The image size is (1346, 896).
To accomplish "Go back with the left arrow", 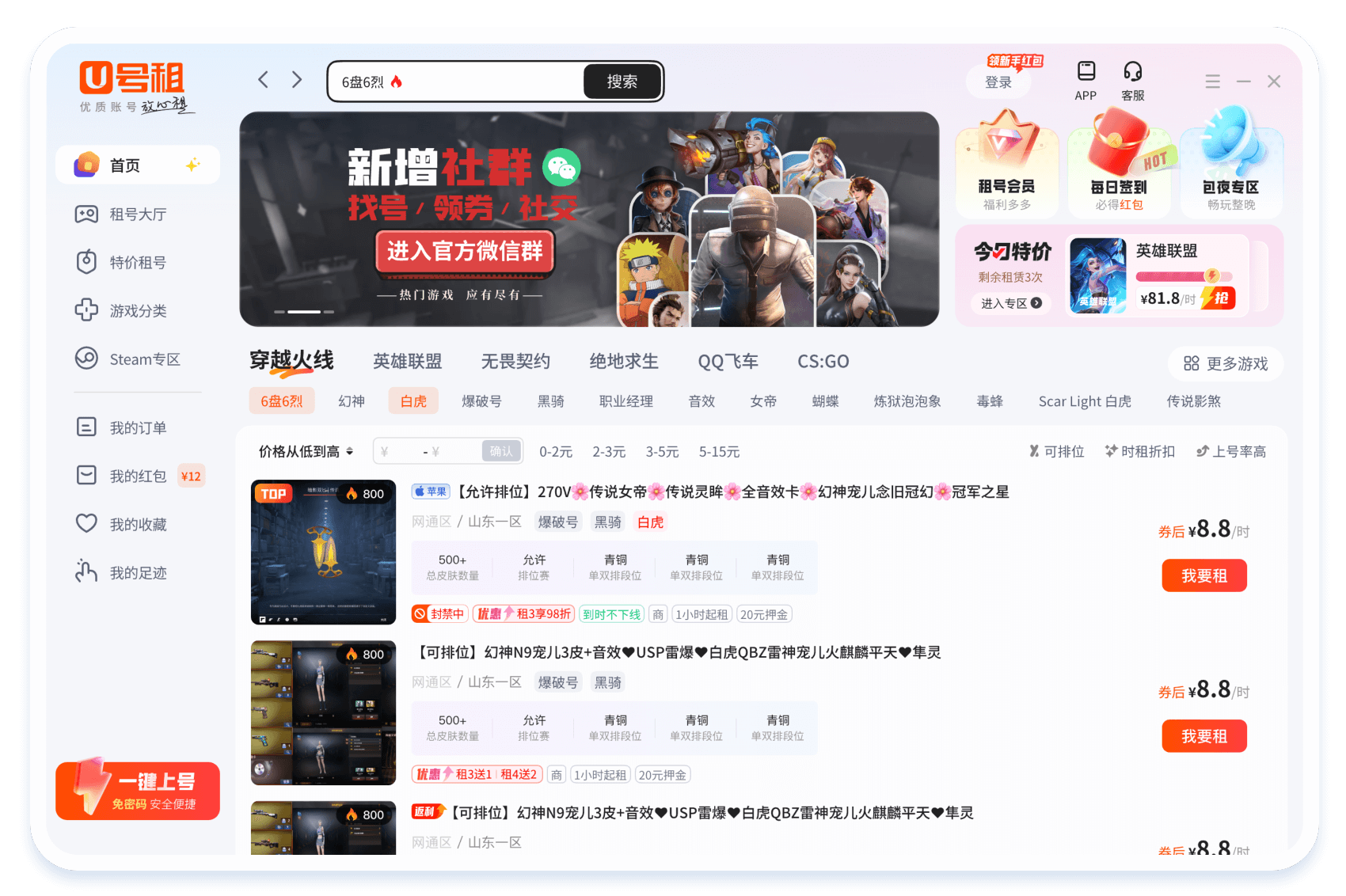I will tap(264, 80).
